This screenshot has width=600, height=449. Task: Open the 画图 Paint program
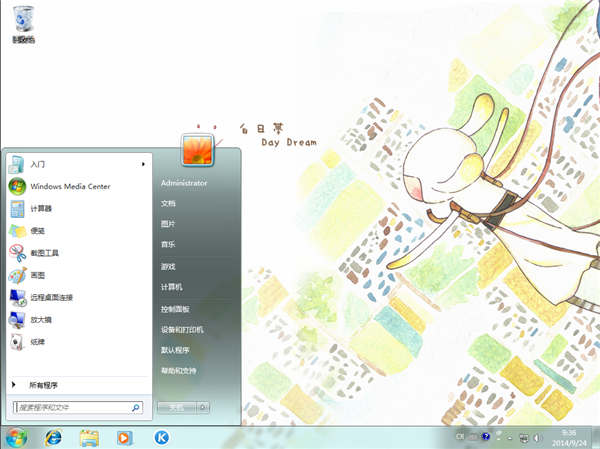tap(37, 275)
